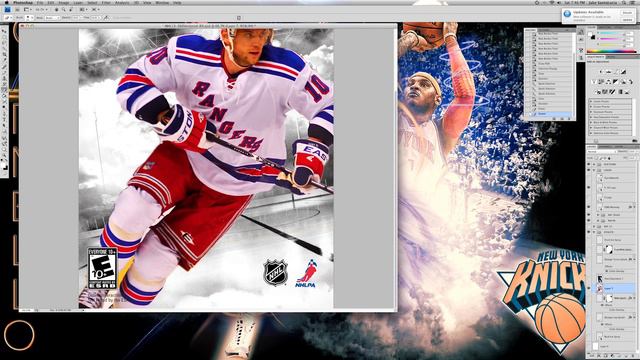The height and width of the screenshot is (360, 640).
Task: Add an Invert adjustment
Action: point(598,92)
